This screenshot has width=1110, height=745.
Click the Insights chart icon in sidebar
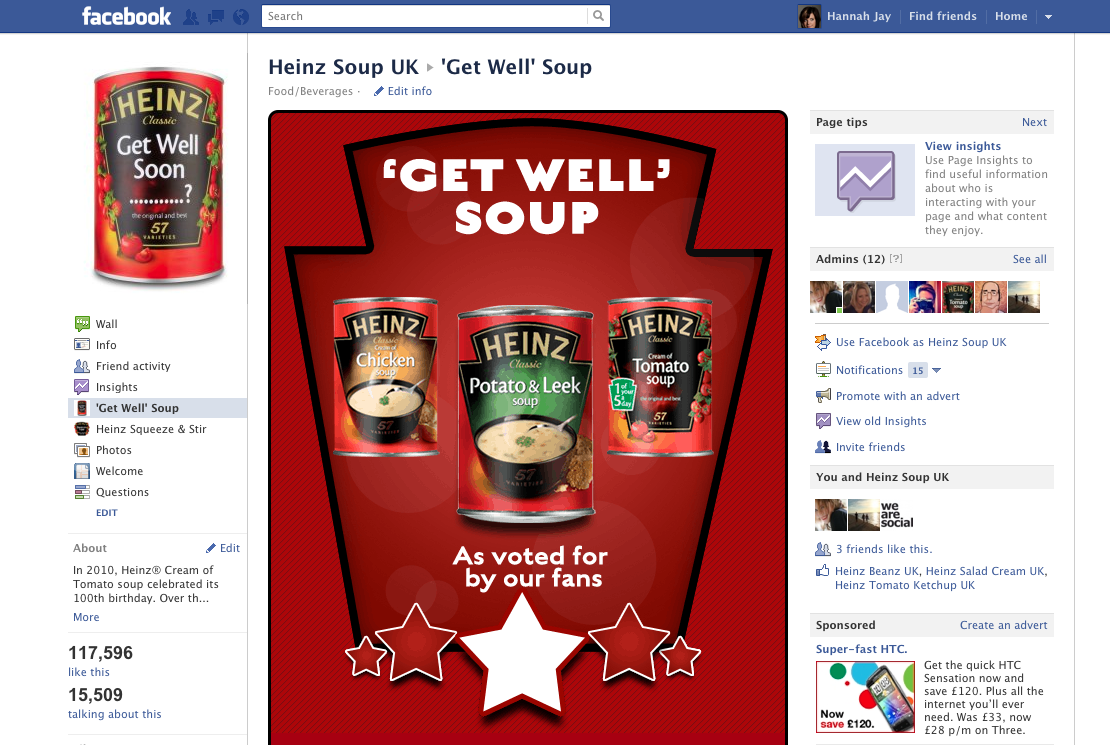pyautogui.click(x=82, y=387)
